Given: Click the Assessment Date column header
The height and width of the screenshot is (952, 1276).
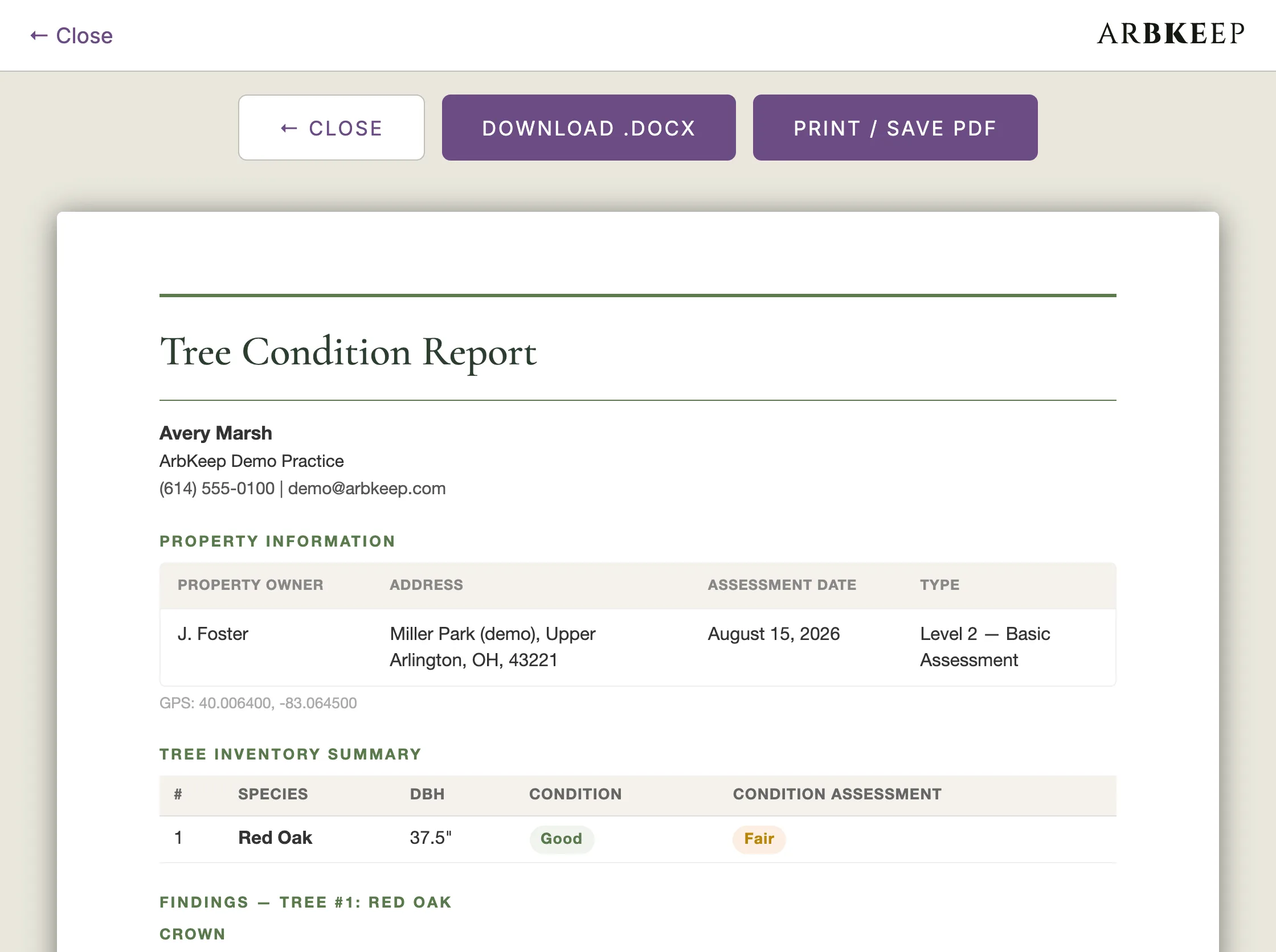Looking at the screenshot, I should 782,585.
